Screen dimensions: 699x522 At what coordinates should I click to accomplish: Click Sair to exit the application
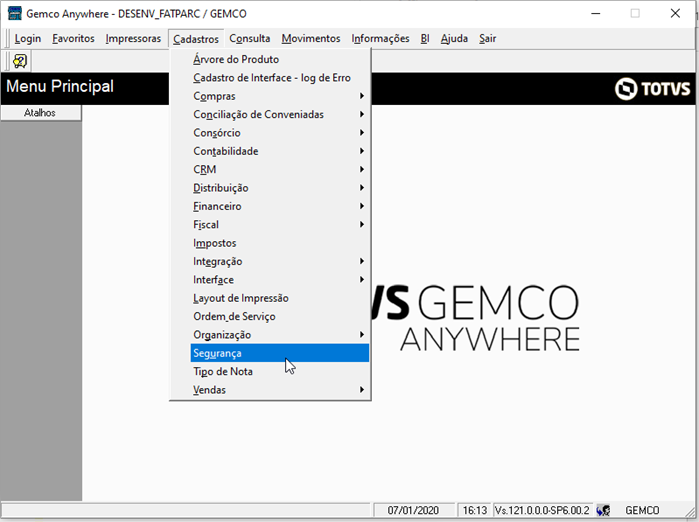[487, 39]
